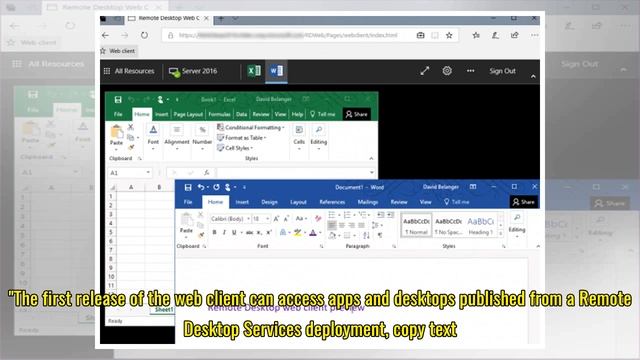Image resolution: width=640 pixels, height=360 pixels.
Task: Save the Word document icon
Action: pyautogui.click(x=188, y=187)
